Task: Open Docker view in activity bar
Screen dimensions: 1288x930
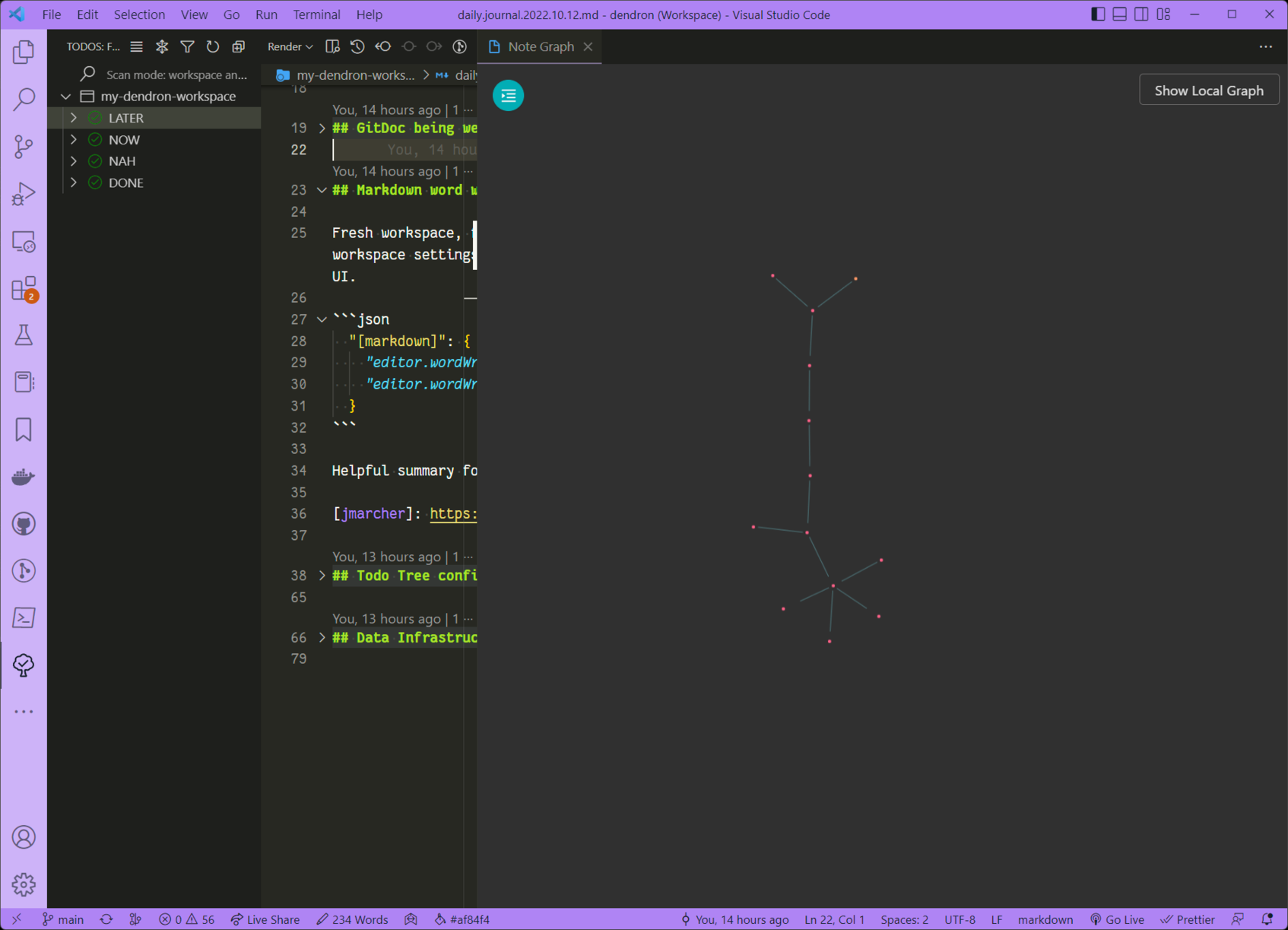Action: (24, 477)
